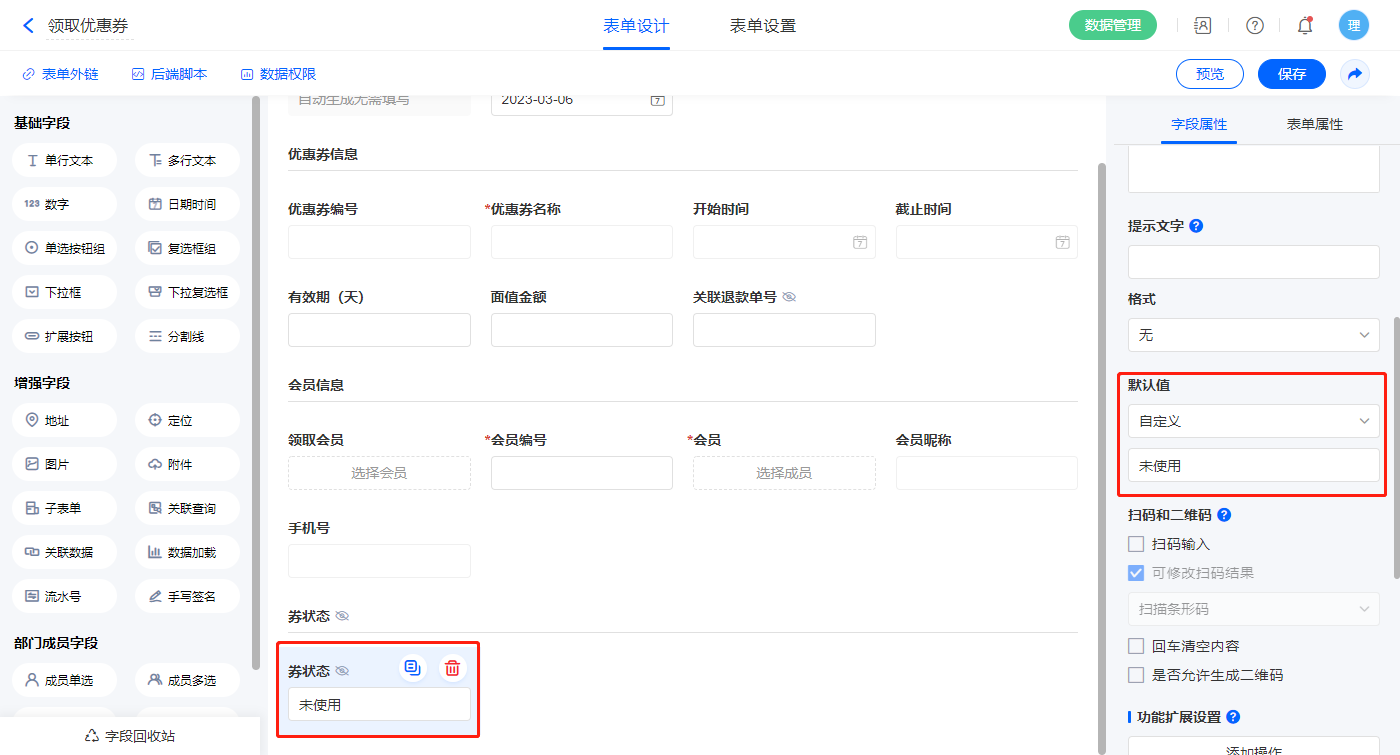This screenshot has width=1400, height=755.
Task: Open the 默认值 dropdown set to 自定义
Action: click(1253, 421)
